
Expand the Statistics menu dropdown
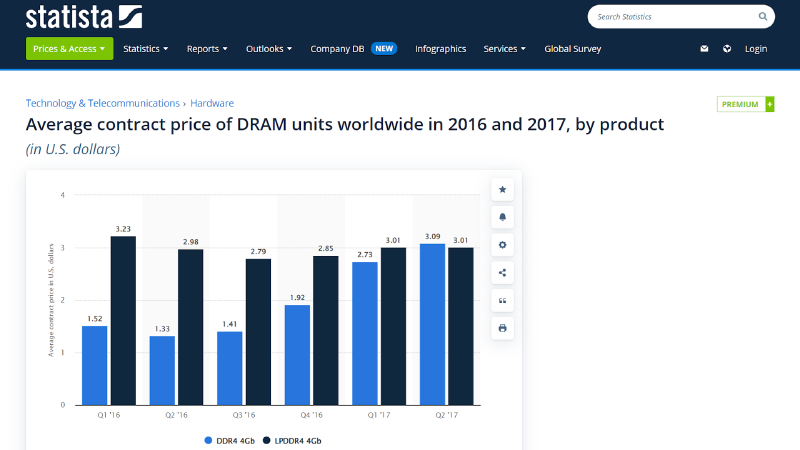145,49
